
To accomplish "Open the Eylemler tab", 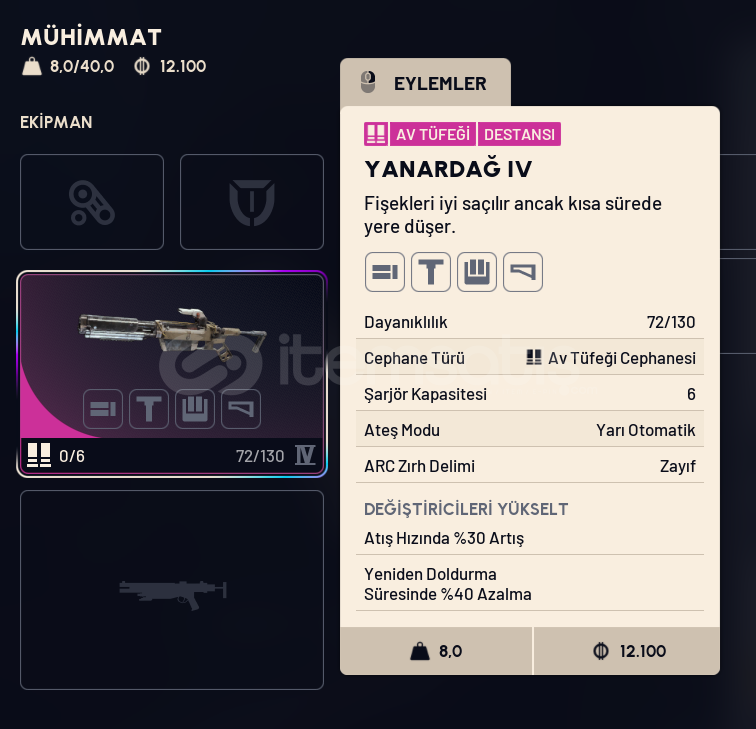I will click(425, 83).
